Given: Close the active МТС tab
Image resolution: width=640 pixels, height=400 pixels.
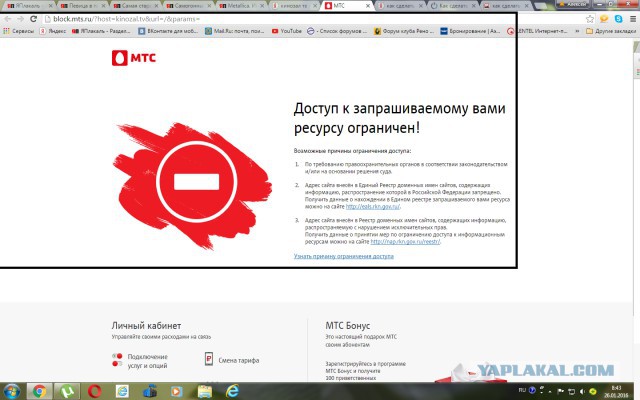Looking at the screenshot, I should click(368, 6).
